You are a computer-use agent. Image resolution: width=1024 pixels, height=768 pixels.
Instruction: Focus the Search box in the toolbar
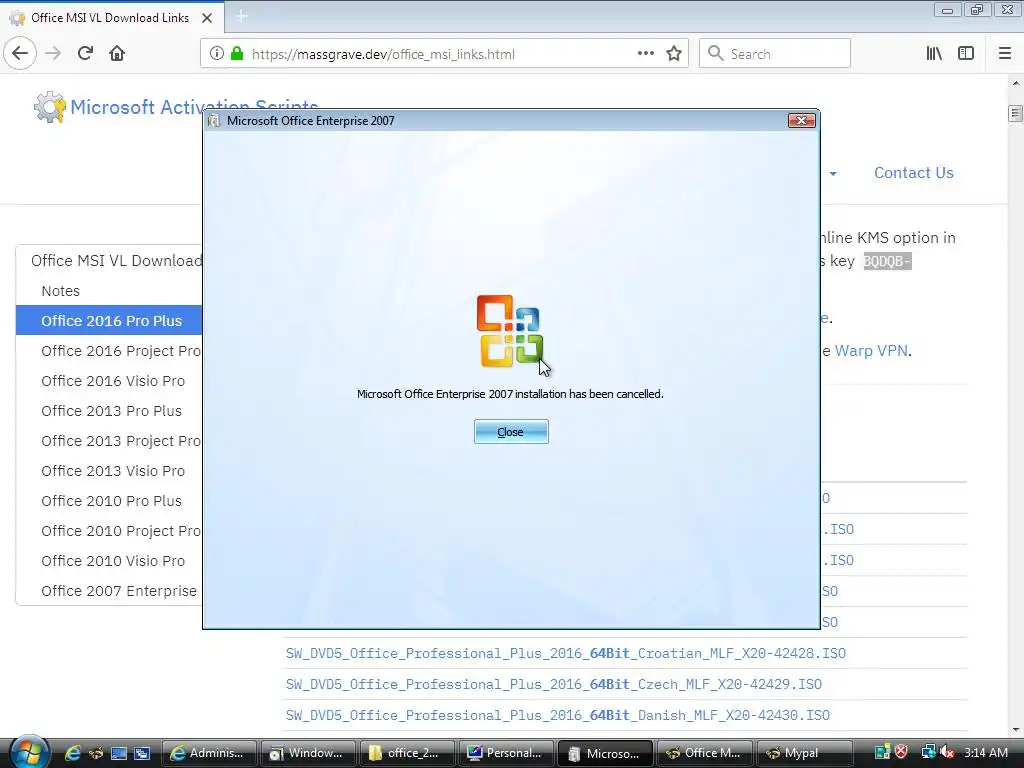click(x=775, y=54)
